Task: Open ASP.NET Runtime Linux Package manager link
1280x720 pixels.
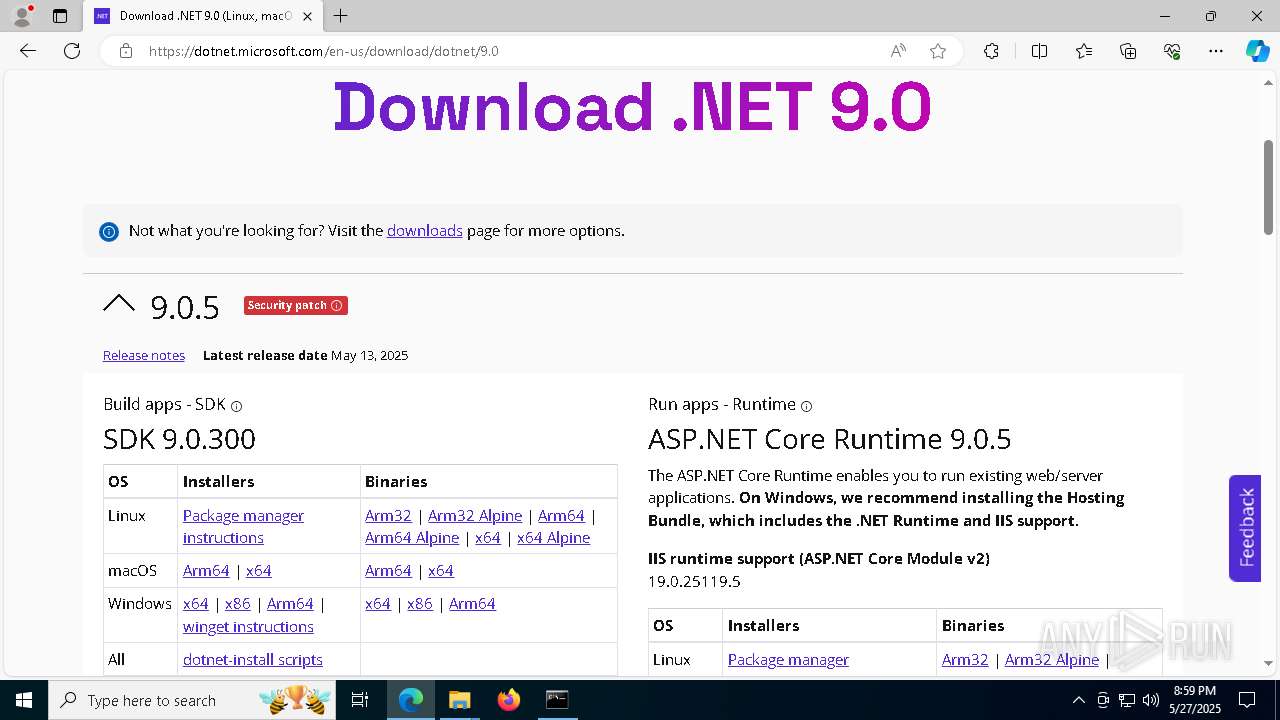Action: (x=788, y=660)
